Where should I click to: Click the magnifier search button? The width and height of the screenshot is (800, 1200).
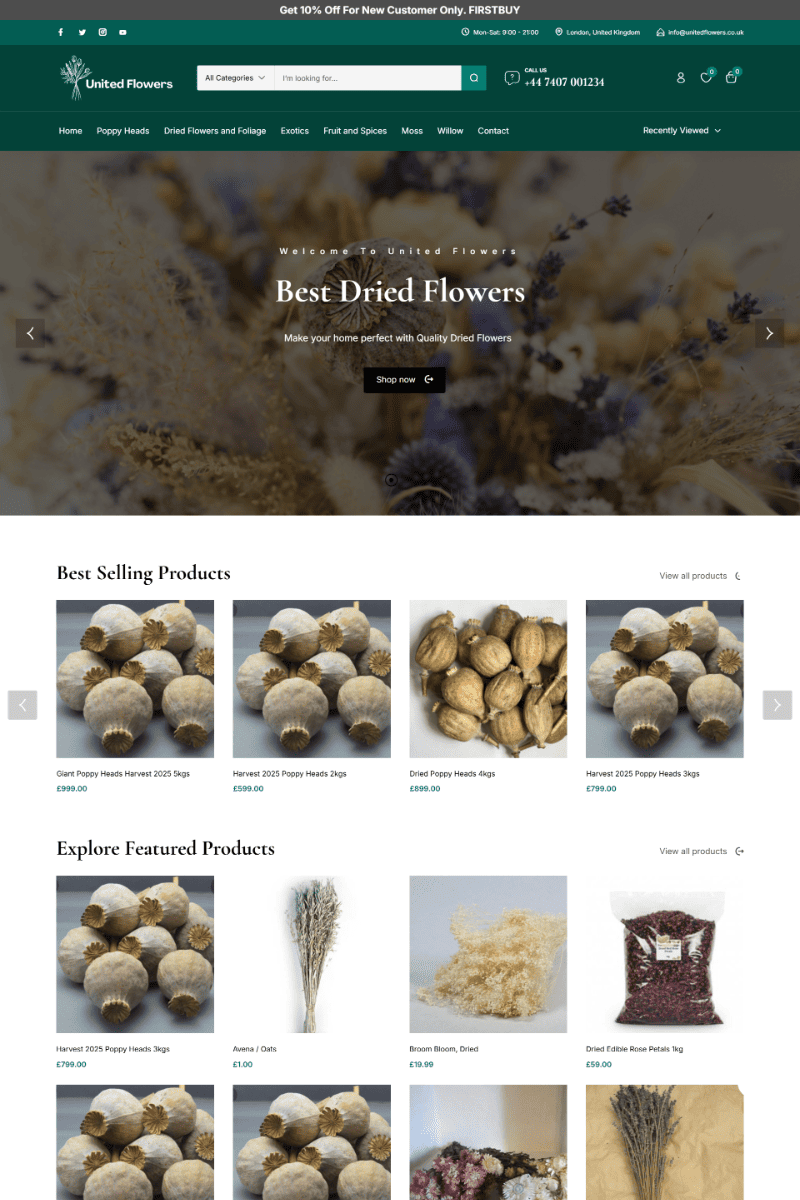pos(474,78)
